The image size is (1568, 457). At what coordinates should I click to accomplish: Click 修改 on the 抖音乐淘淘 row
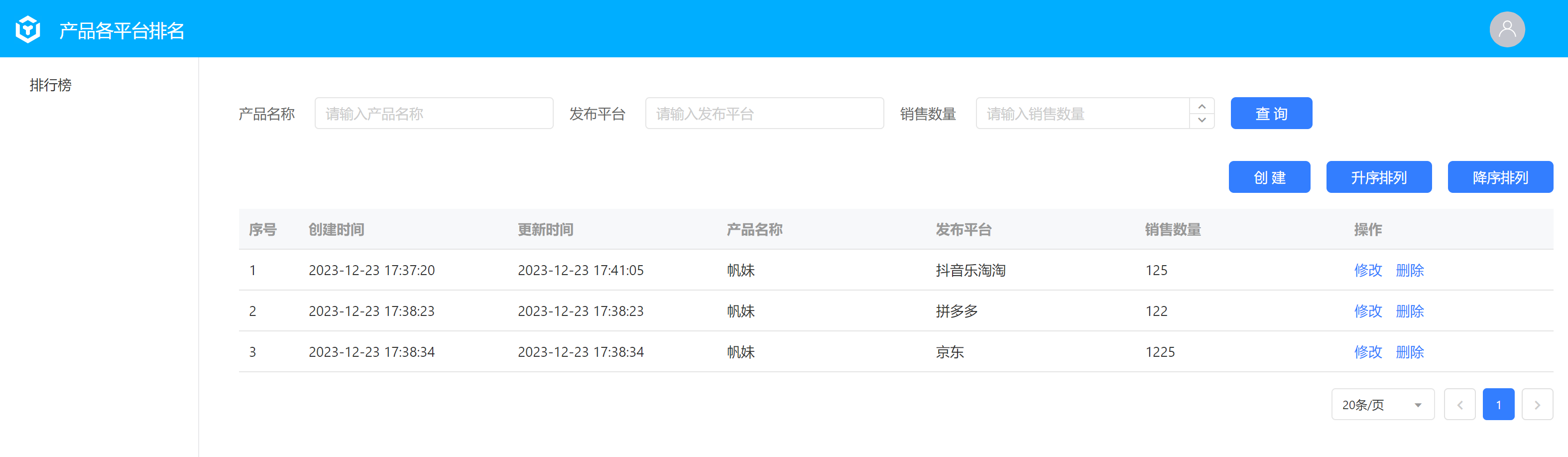pyautogui.click(x=1368, y=271)
